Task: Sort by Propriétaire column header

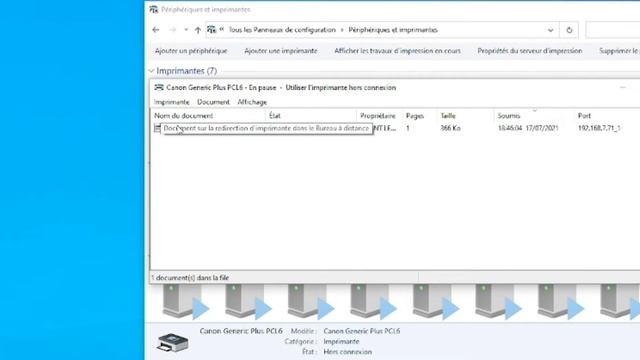Action: coord(379,116)
